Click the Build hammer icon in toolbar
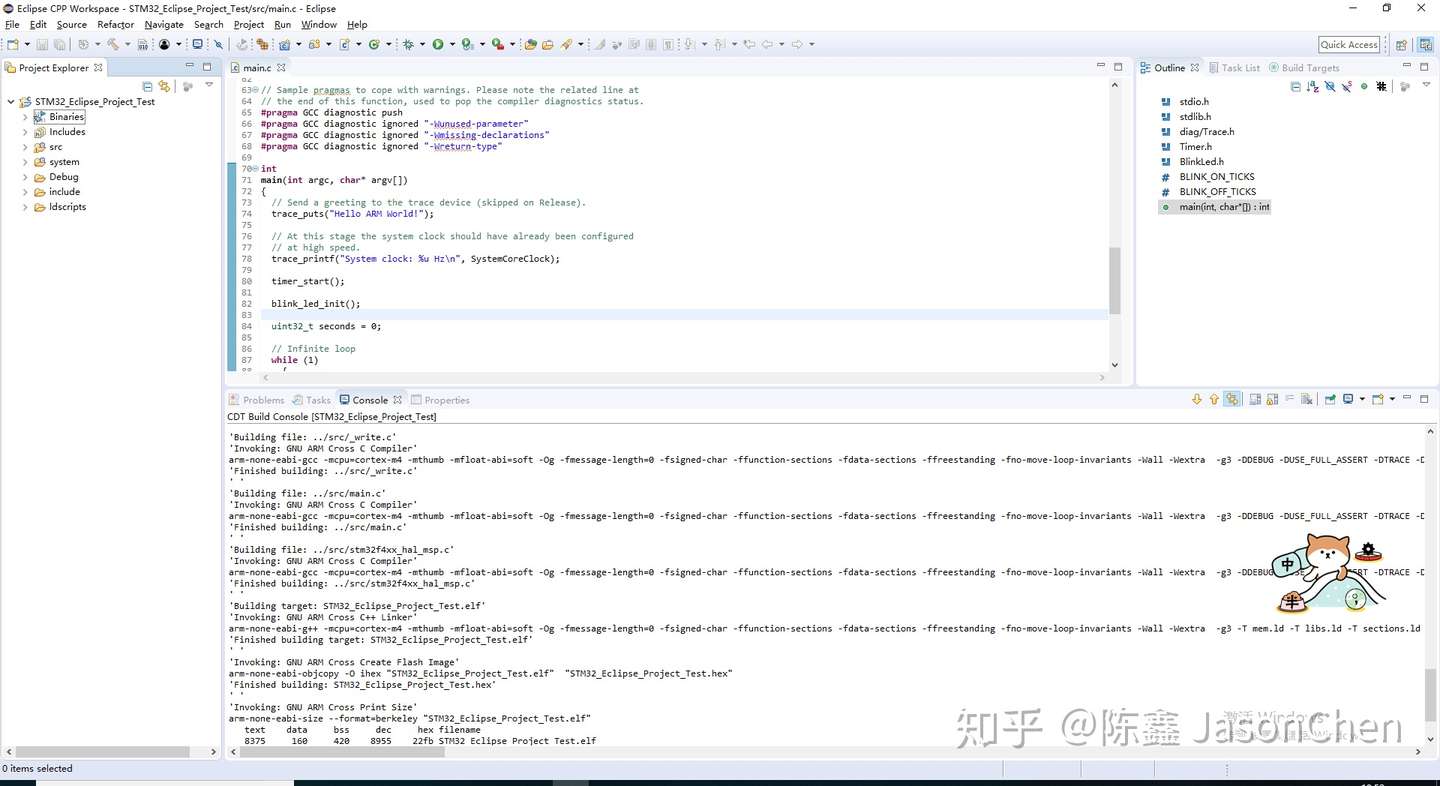The width and height of the screenshot is (1440, 786). 113,44
